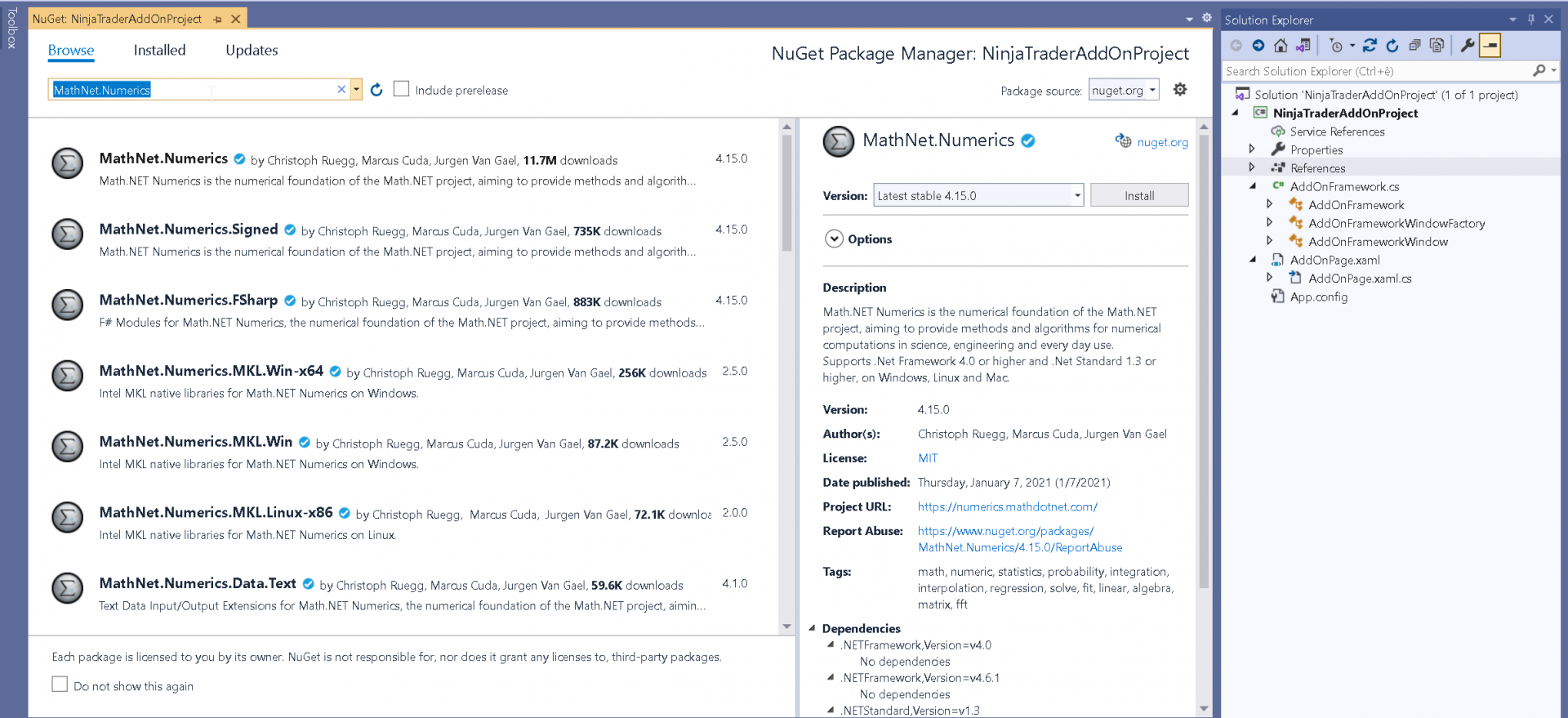Collapse the AddOnFramework.cs node
Viewport: 1568px width, 718px height.
point(1252,186)
